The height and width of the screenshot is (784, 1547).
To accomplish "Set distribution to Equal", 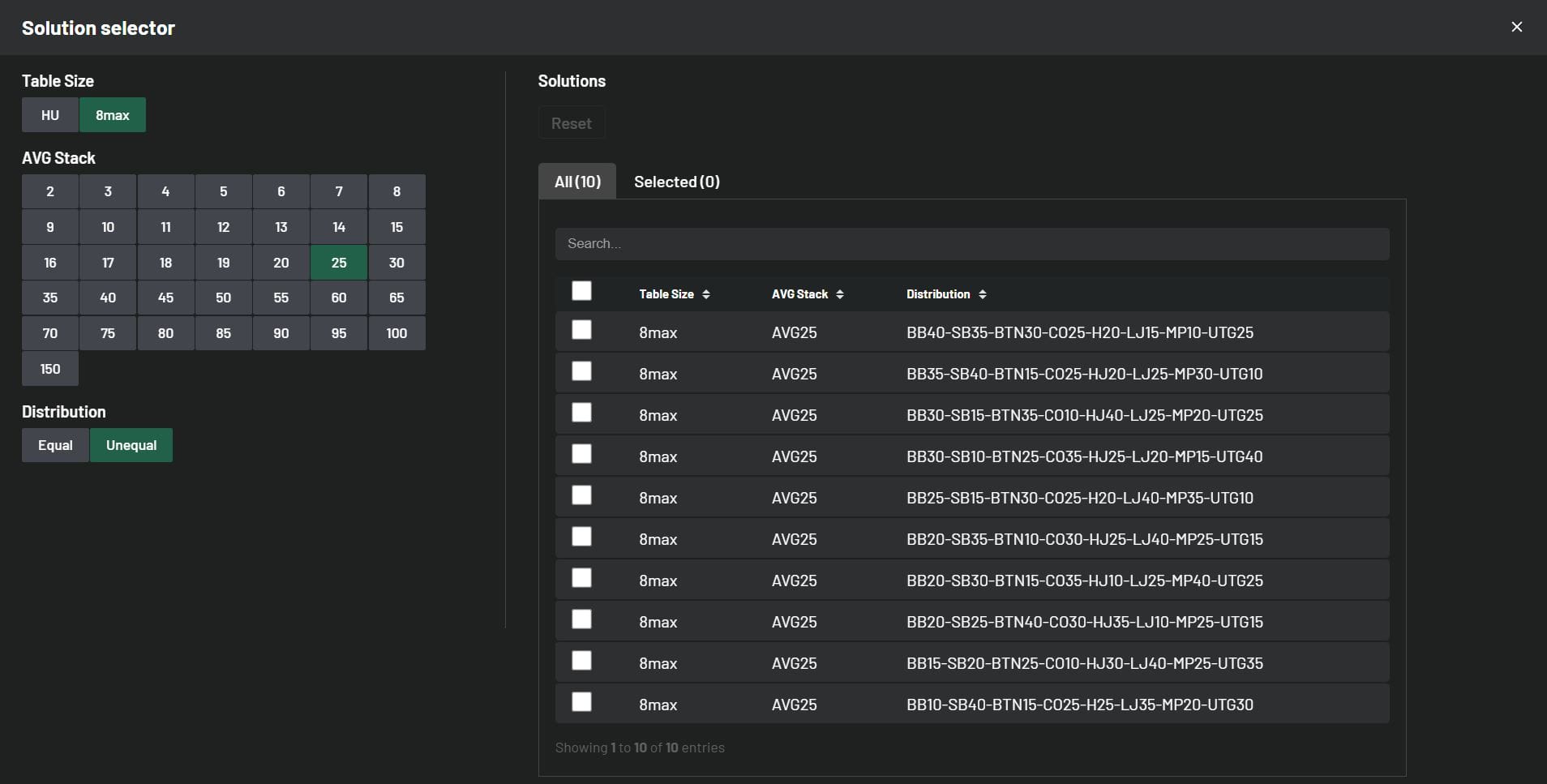I will [x=55, y=445].
